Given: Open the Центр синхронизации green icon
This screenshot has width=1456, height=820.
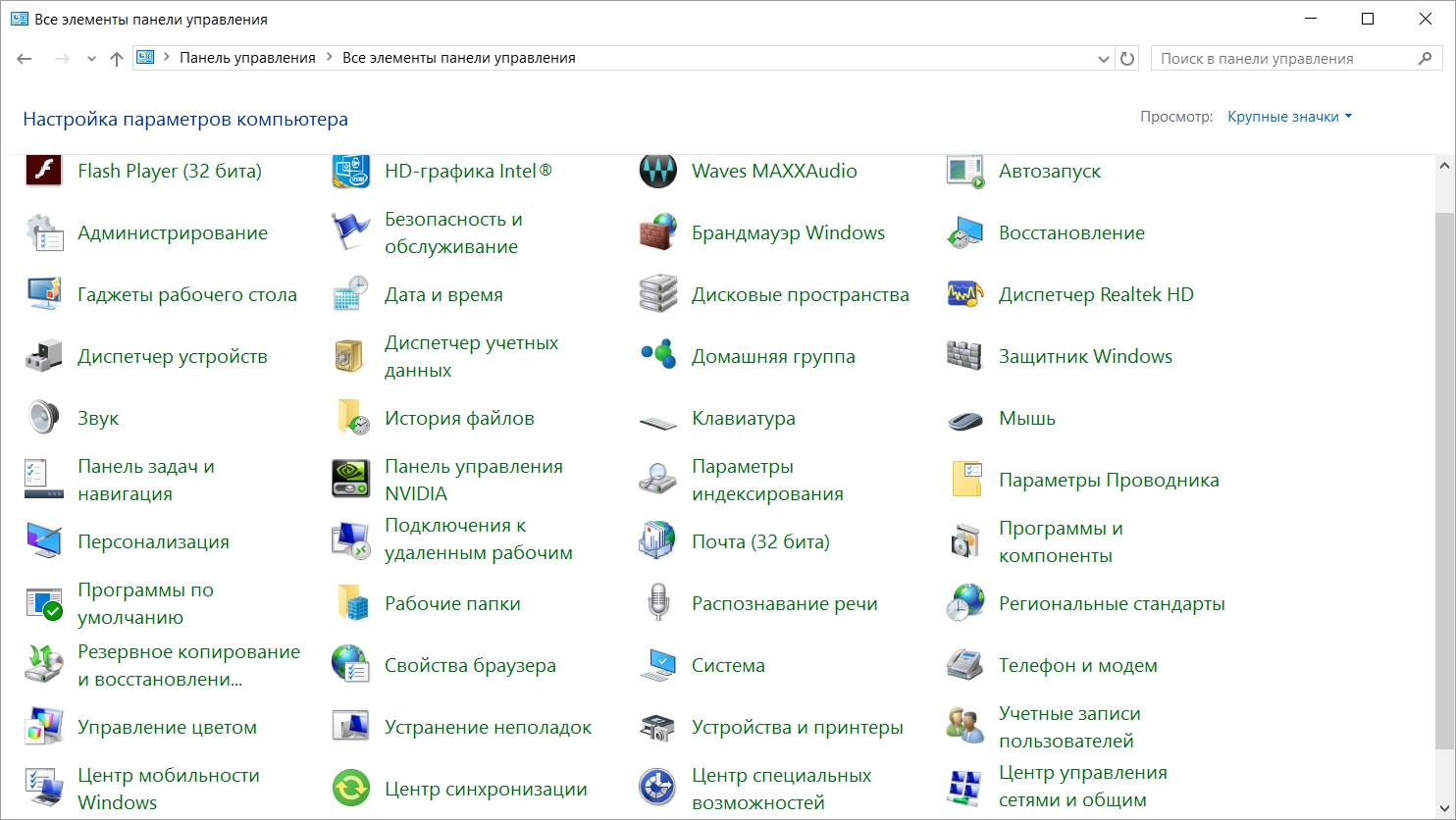Looking at the screenshot, I should (350, 789).
